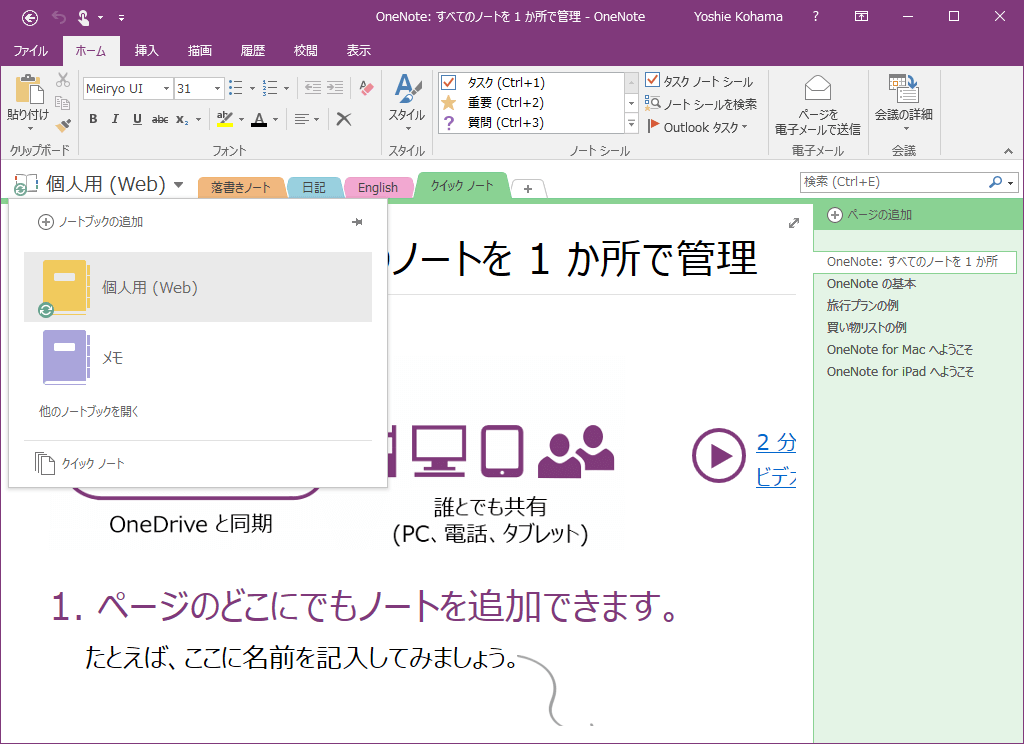Image resolution: width=1024 pixels, height=744 pixels.
Task: Open the English section tab
Action: [x=378, y=187]
